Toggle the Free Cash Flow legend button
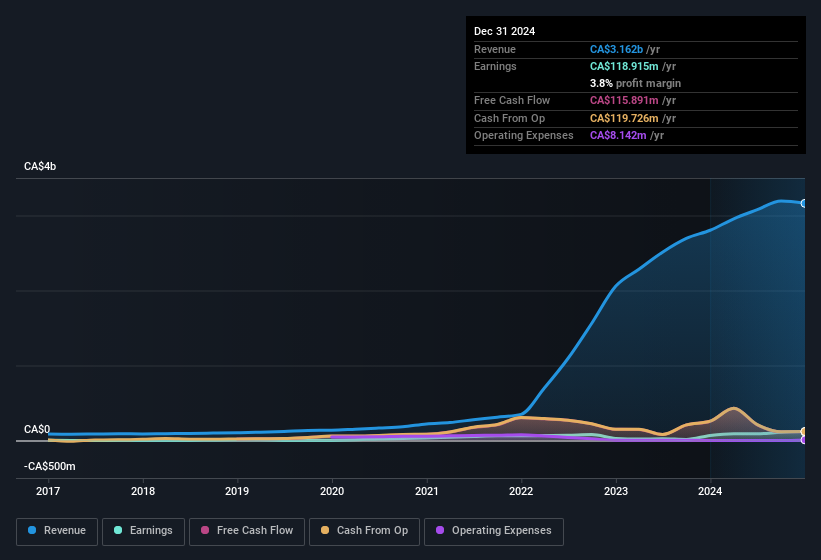Screen dimensions: 821x560 pos(247,532)
